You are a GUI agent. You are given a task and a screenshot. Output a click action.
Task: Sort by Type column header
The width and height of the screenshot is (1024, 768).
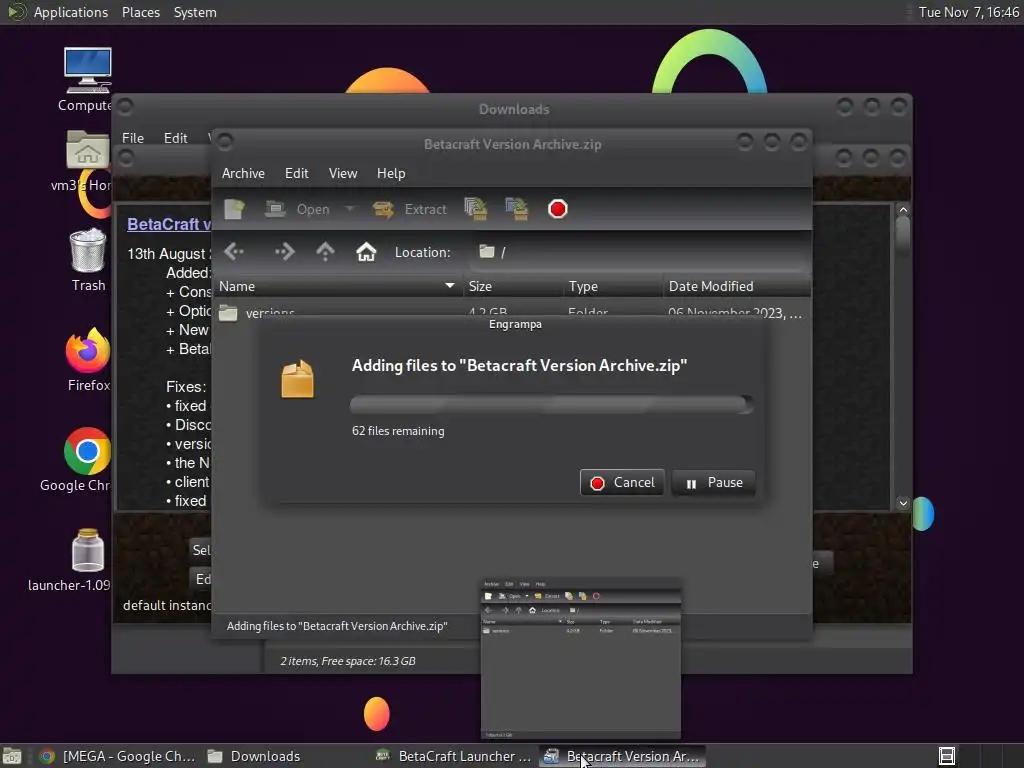613,286
